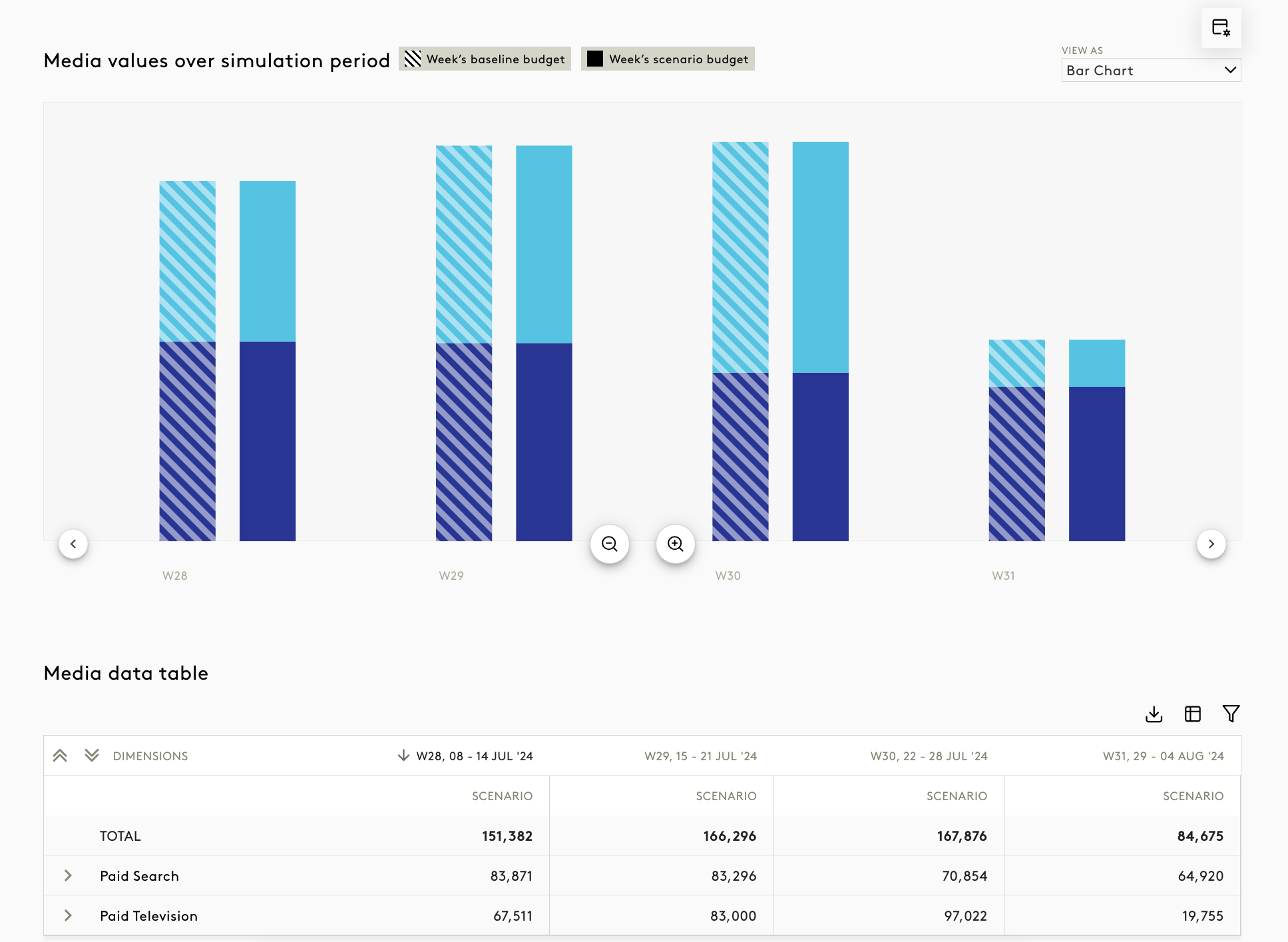This screenshot has width=1288, height=942.
Task: Collapse all dimension rows
Action: click(60, 756)
